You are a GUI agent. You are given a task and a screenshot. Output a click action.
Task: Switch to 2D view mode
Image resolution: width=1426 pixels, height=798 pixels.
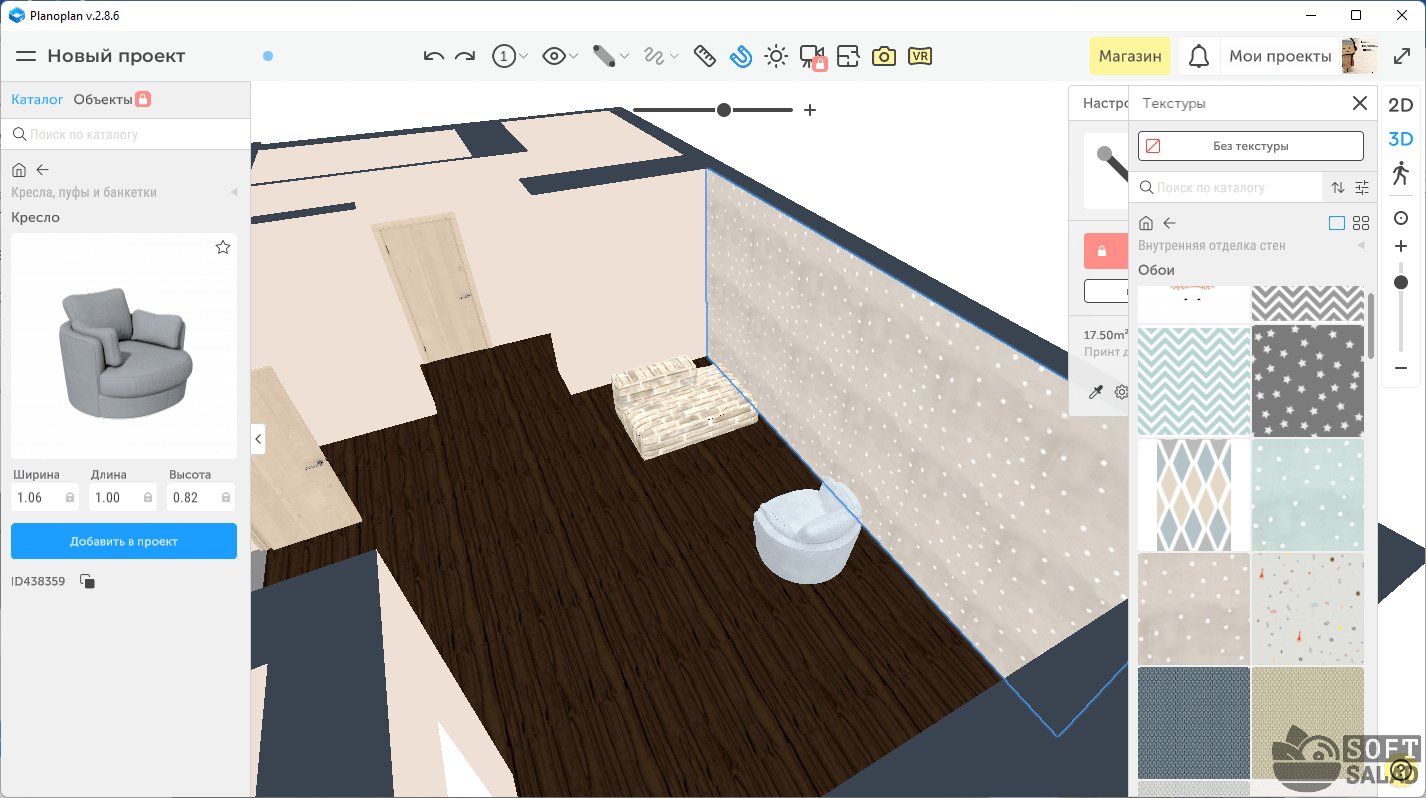(1400, 105)
